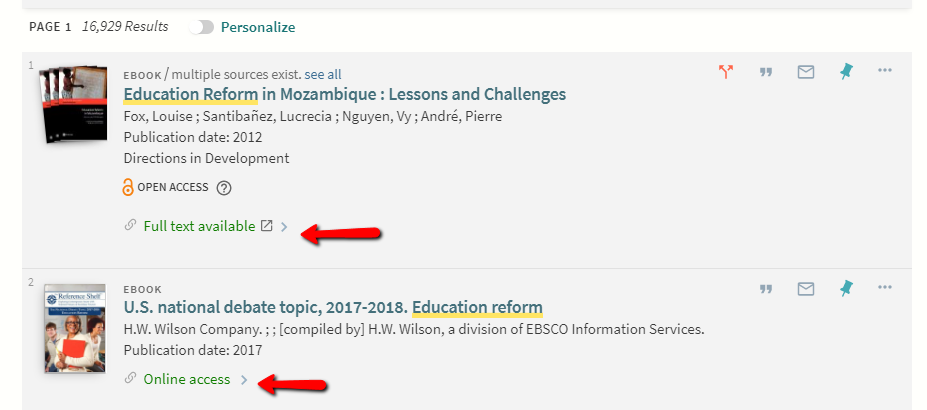
Task: Click the Reference Shelf book cover thumbnail
Action: 74,328
